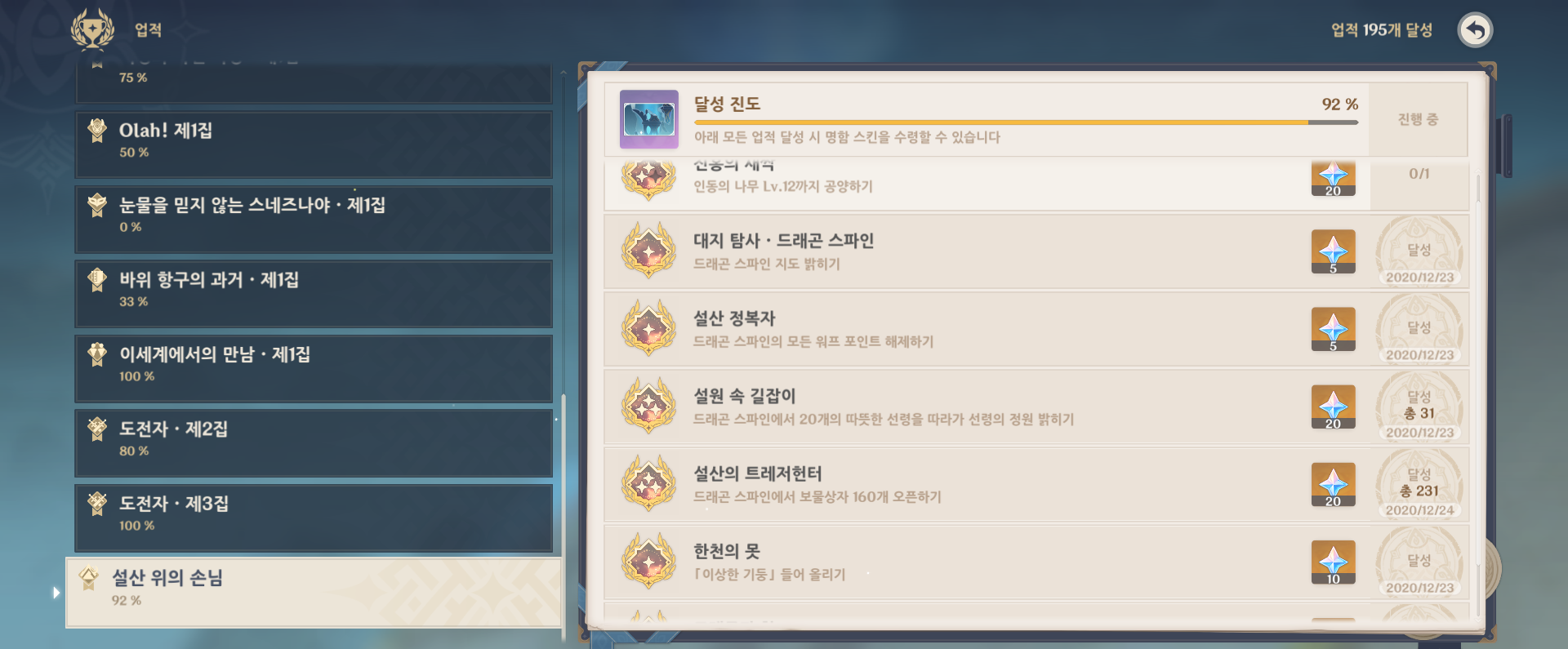Open the 눈물을 믿지 않는 스네즈나야 · 제1집 category
The image size is (1568, 649).
(314, 219)
